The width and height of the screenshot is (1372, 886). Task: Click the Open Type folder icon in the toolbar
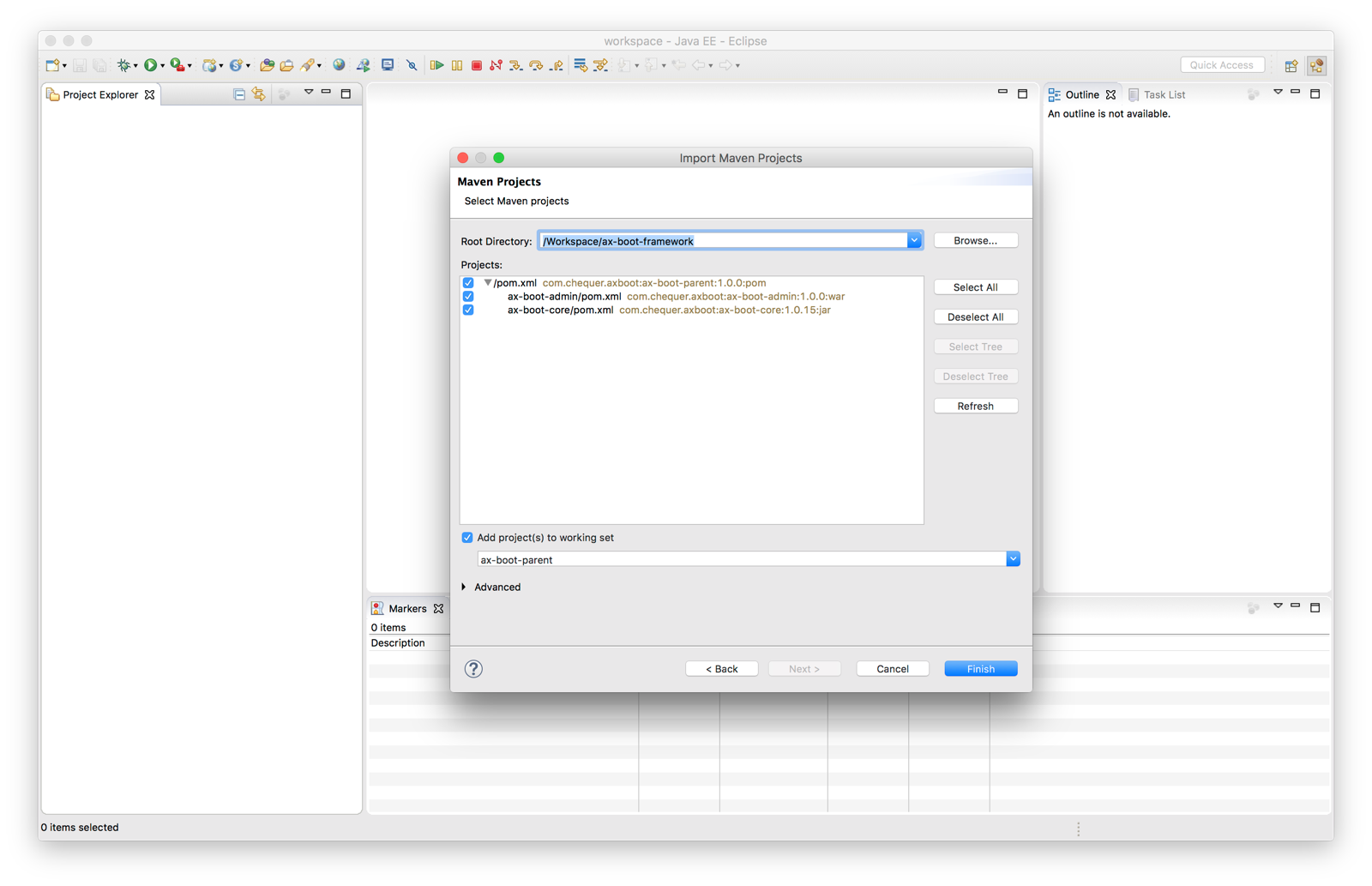point(267,65)
